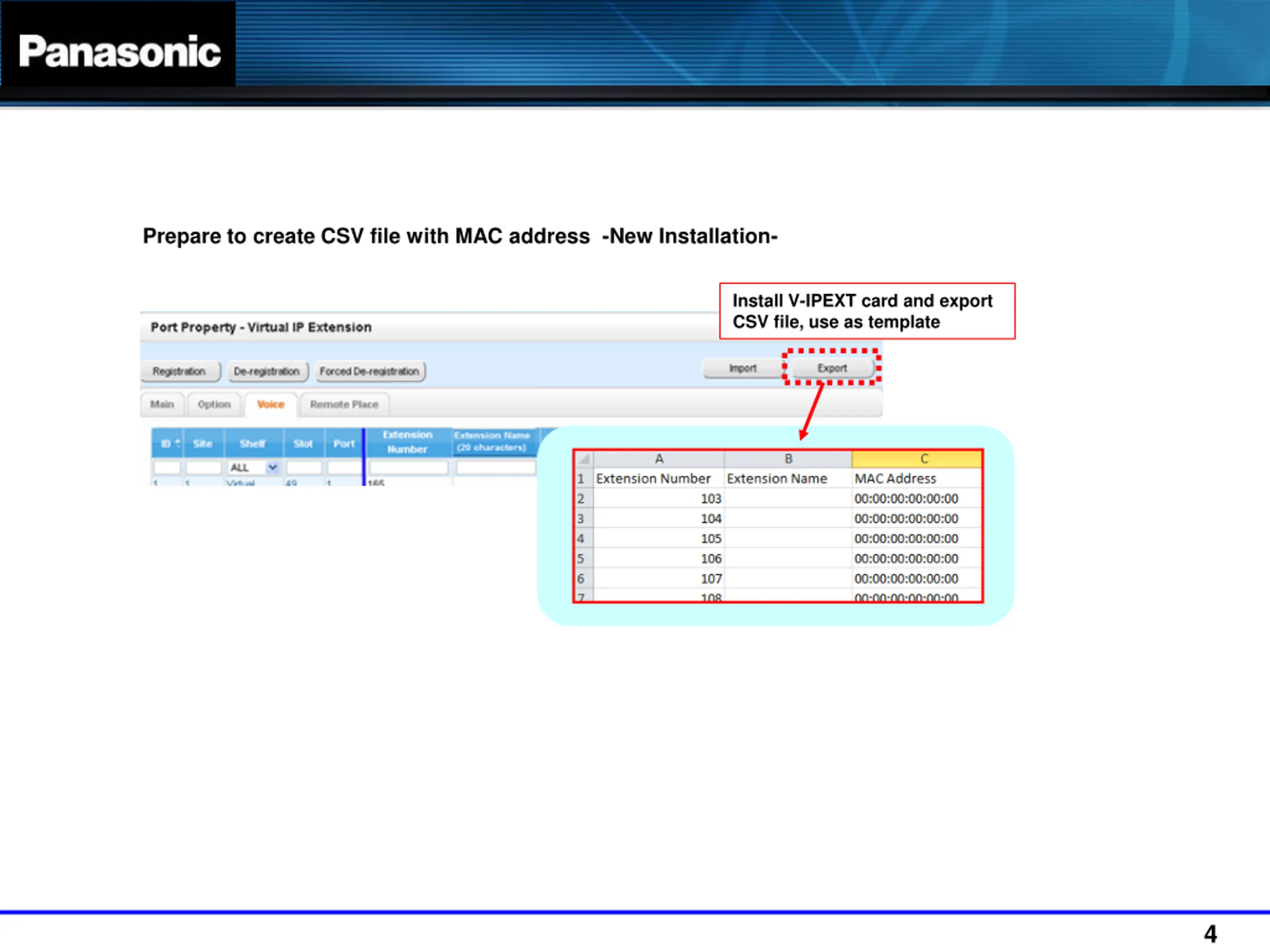Screen dimensions: 1270x952
Task: Select highlighted spreadsheet column C header
Action: point(917,459)
